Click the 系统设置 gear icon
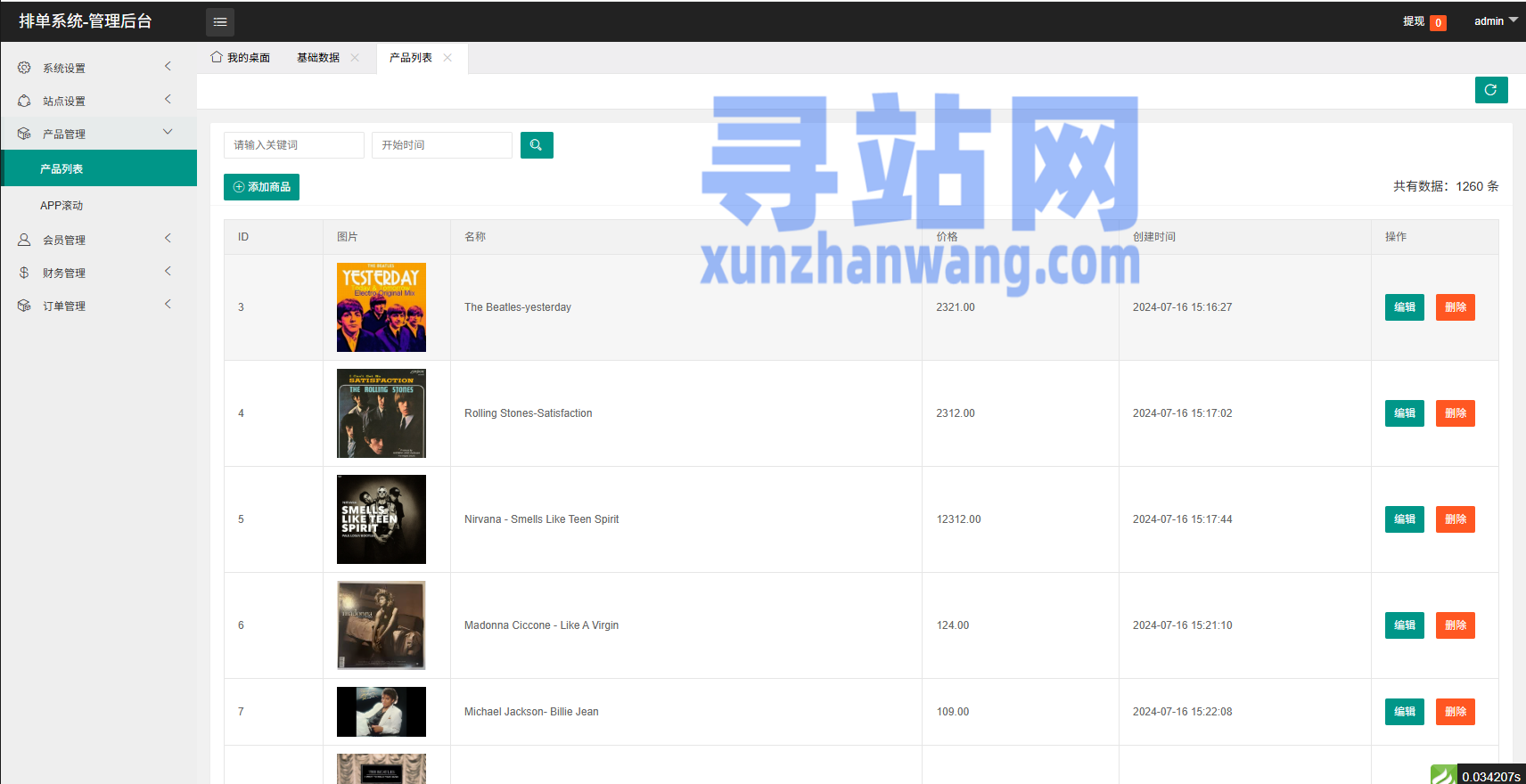1526x784 pixels. click(x=24, y=68)
